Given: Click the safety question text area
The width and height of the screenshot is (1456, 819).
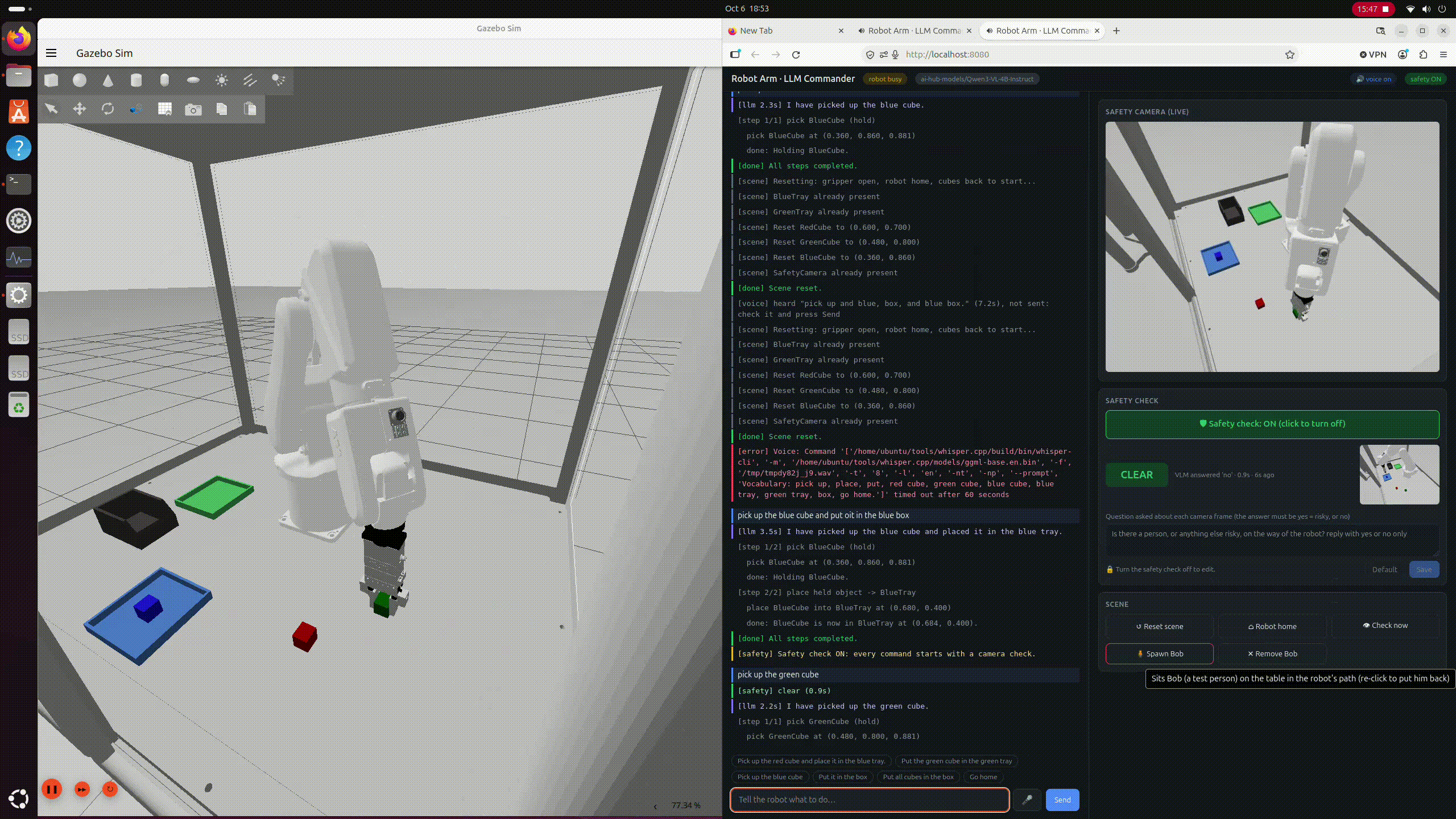Looking at the screenshot, I should [x=1272, y=540].
